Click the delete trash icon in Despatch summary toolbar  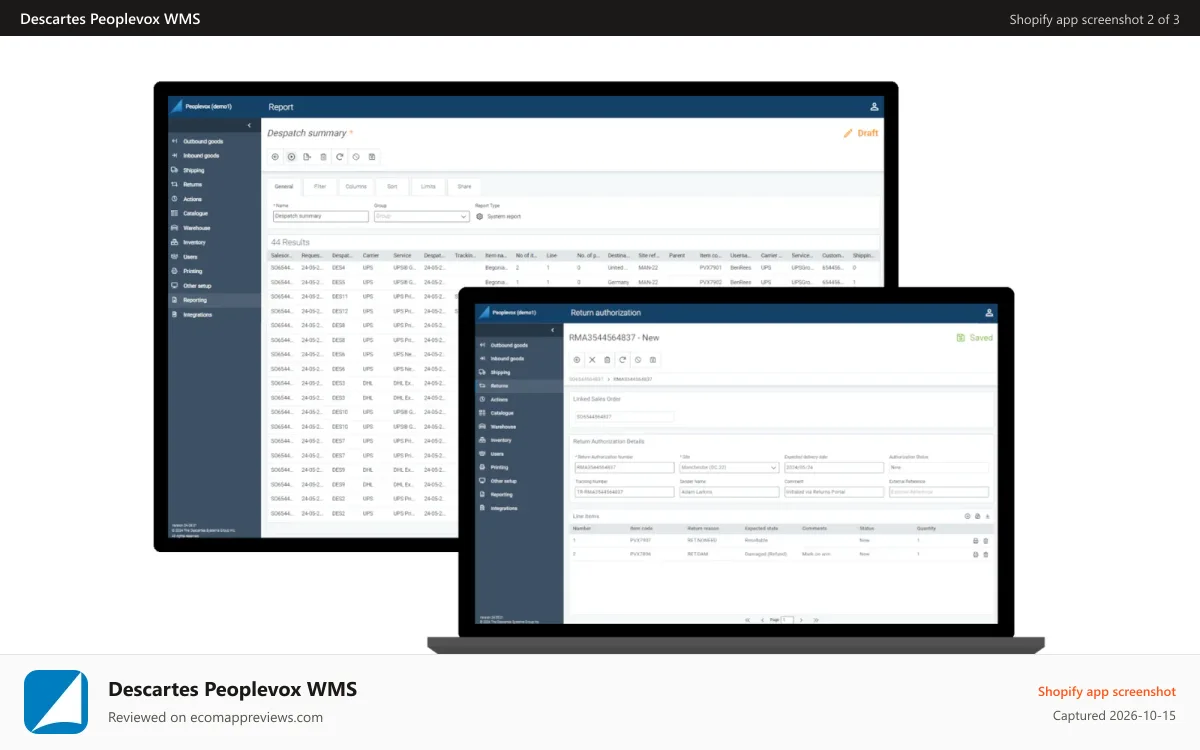point(323,157)
